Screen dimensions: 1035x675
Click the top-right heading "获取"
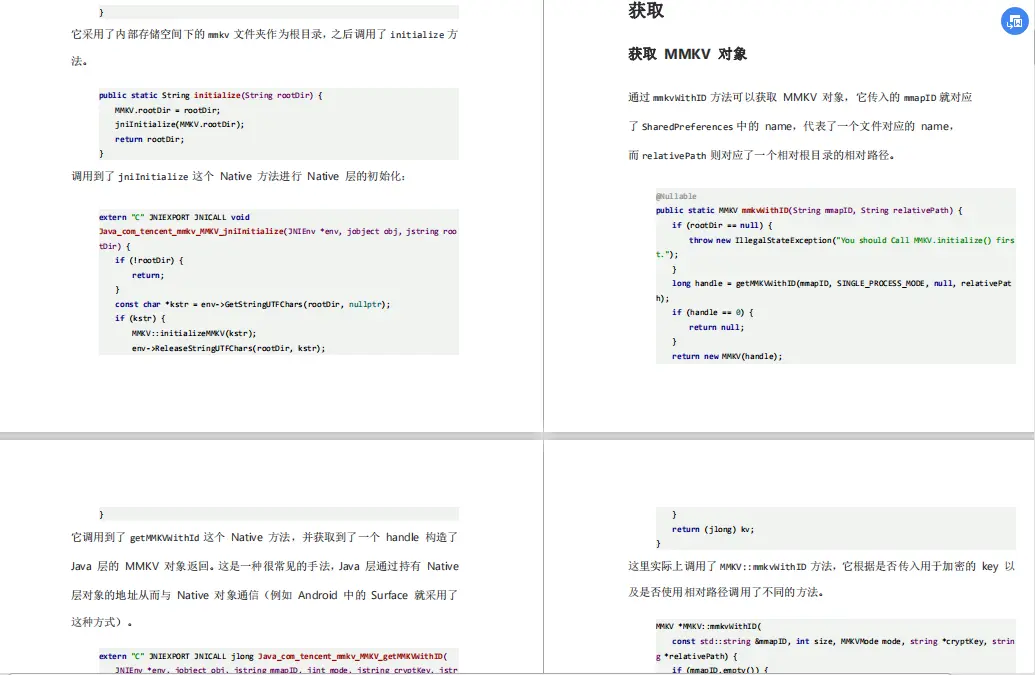pos(646,10)
